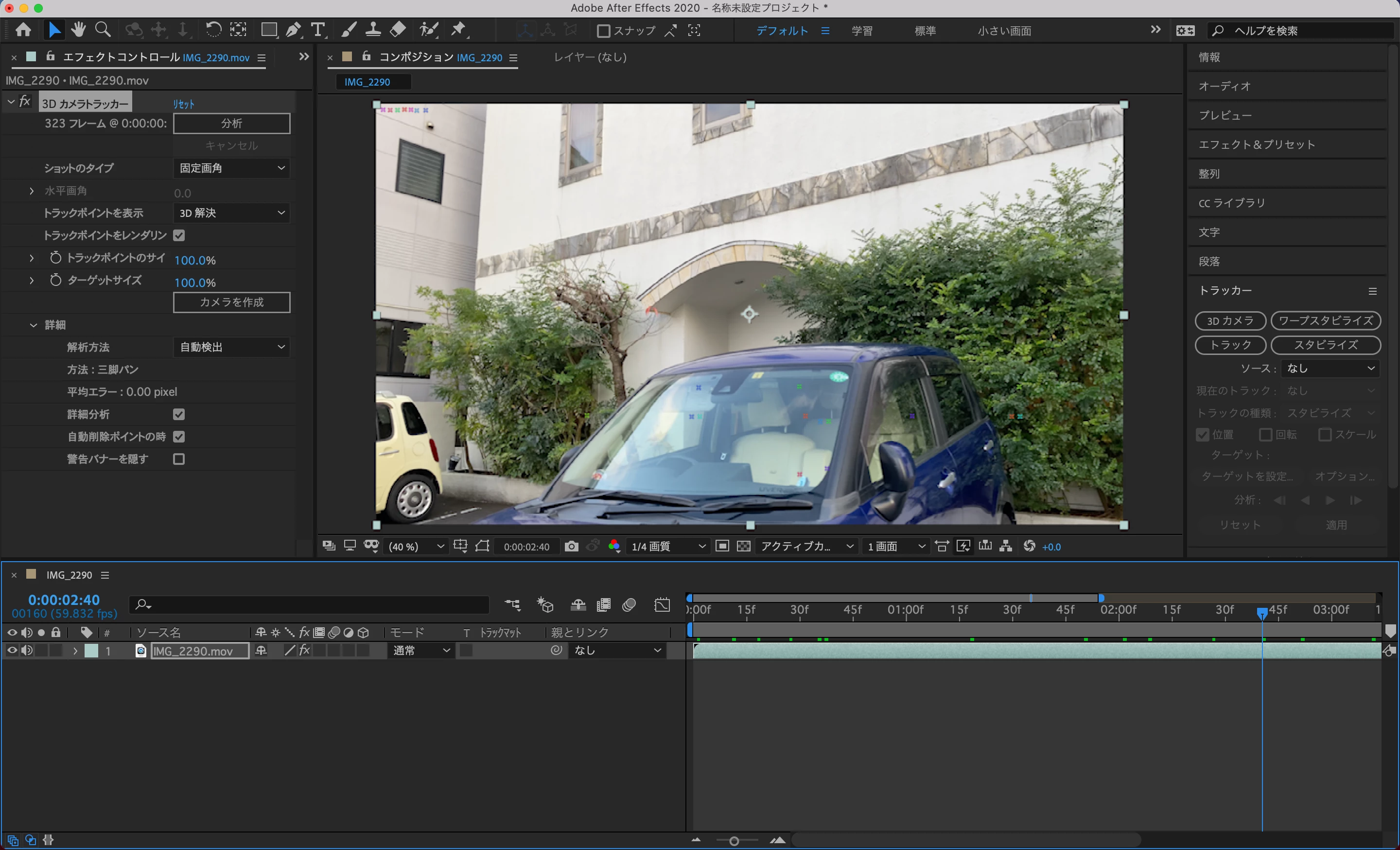
Task: Select the Pen tool
Action: click(x=293, y=30)
